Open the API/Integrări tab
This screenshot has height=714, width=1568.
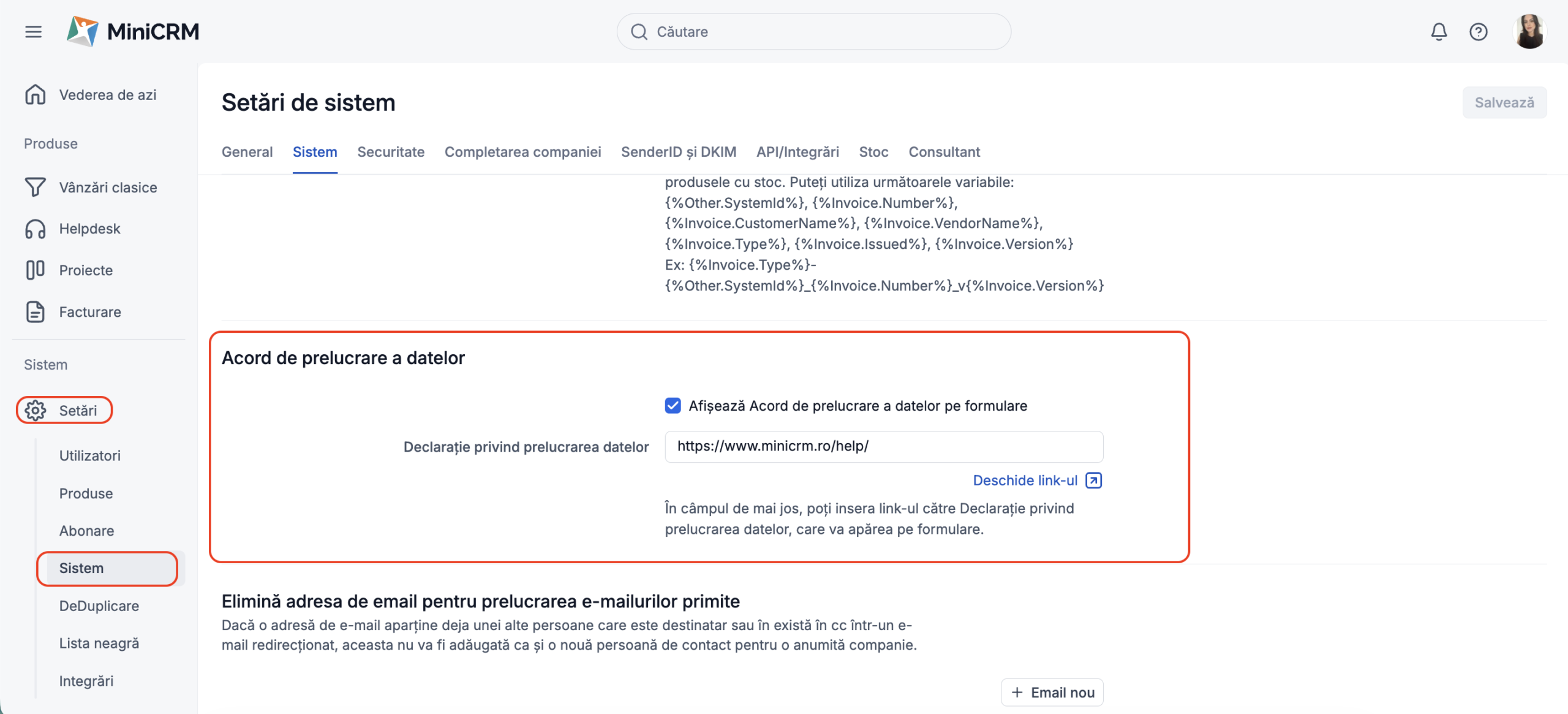click(797, 152)
